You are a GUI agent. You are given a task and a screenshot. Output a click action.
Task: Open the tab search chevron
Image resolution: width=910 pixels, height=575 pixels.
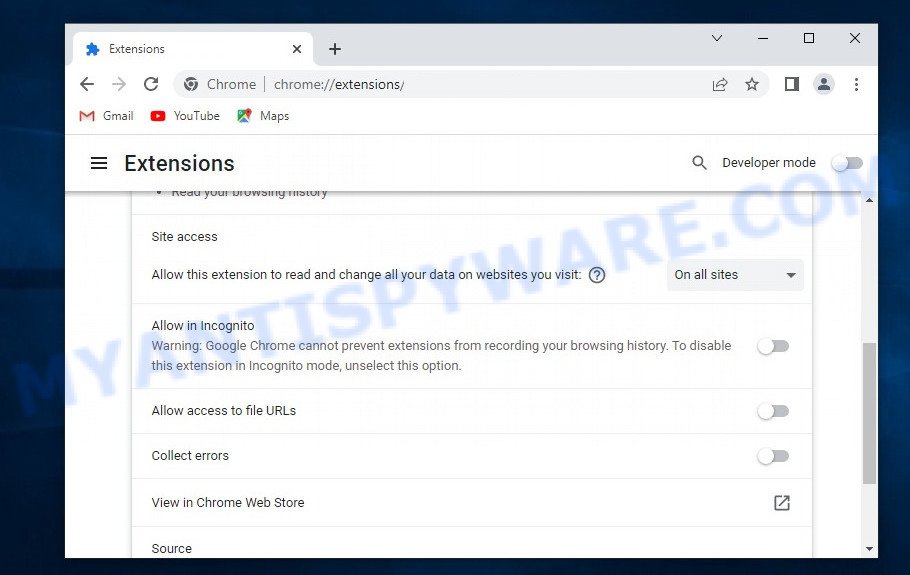(x=717, y=38)
